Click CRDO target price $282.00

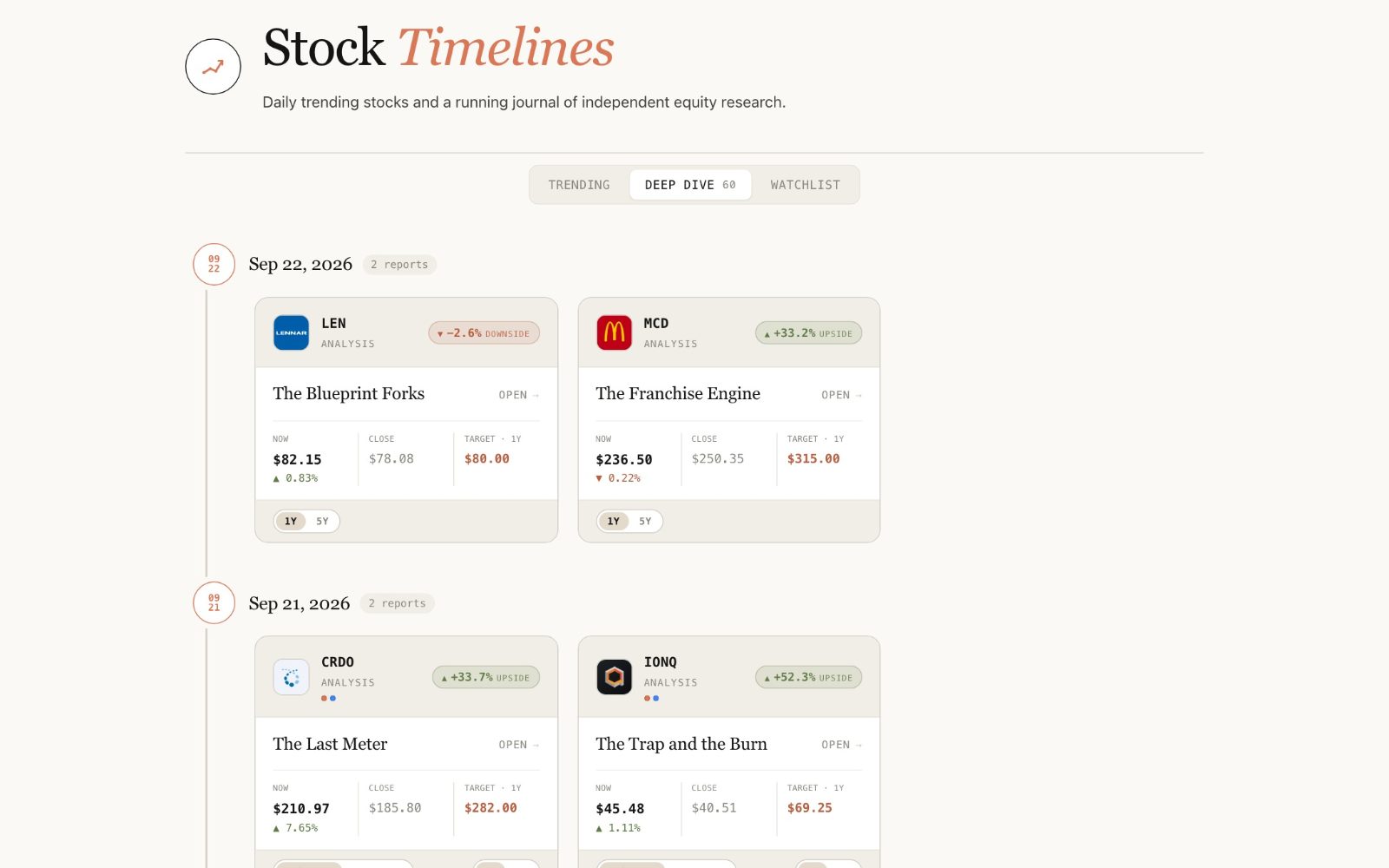[490, 807]
